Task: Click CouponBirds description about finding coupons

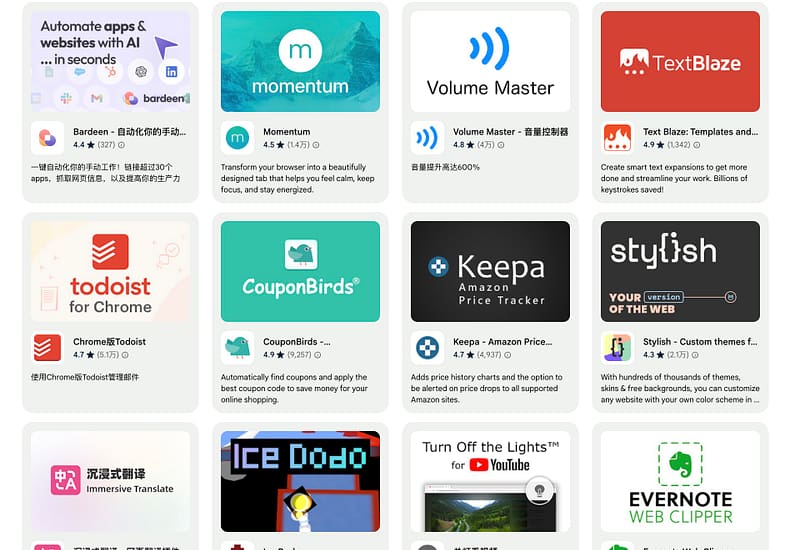Action: tap(294, 388)
